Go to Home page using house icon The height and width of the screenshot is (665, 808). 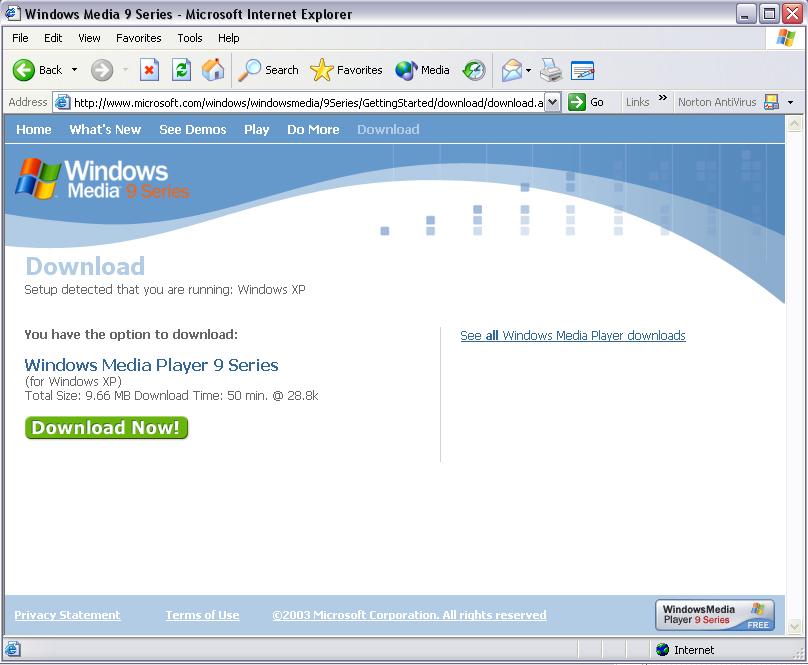point(213,70)
